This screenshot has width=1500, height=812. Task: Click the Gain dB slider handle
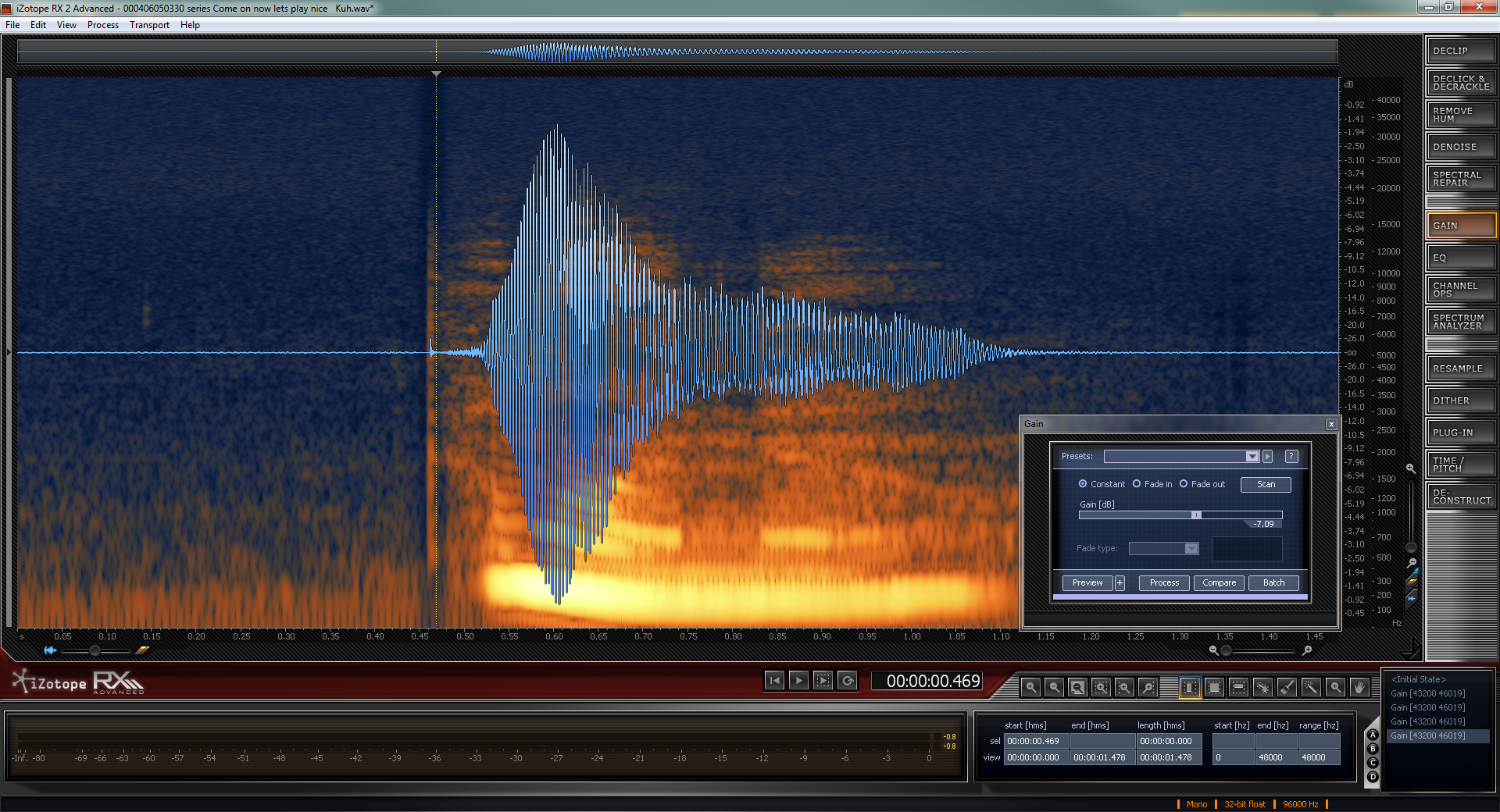pyautogui.click(x=1196, y=515)
